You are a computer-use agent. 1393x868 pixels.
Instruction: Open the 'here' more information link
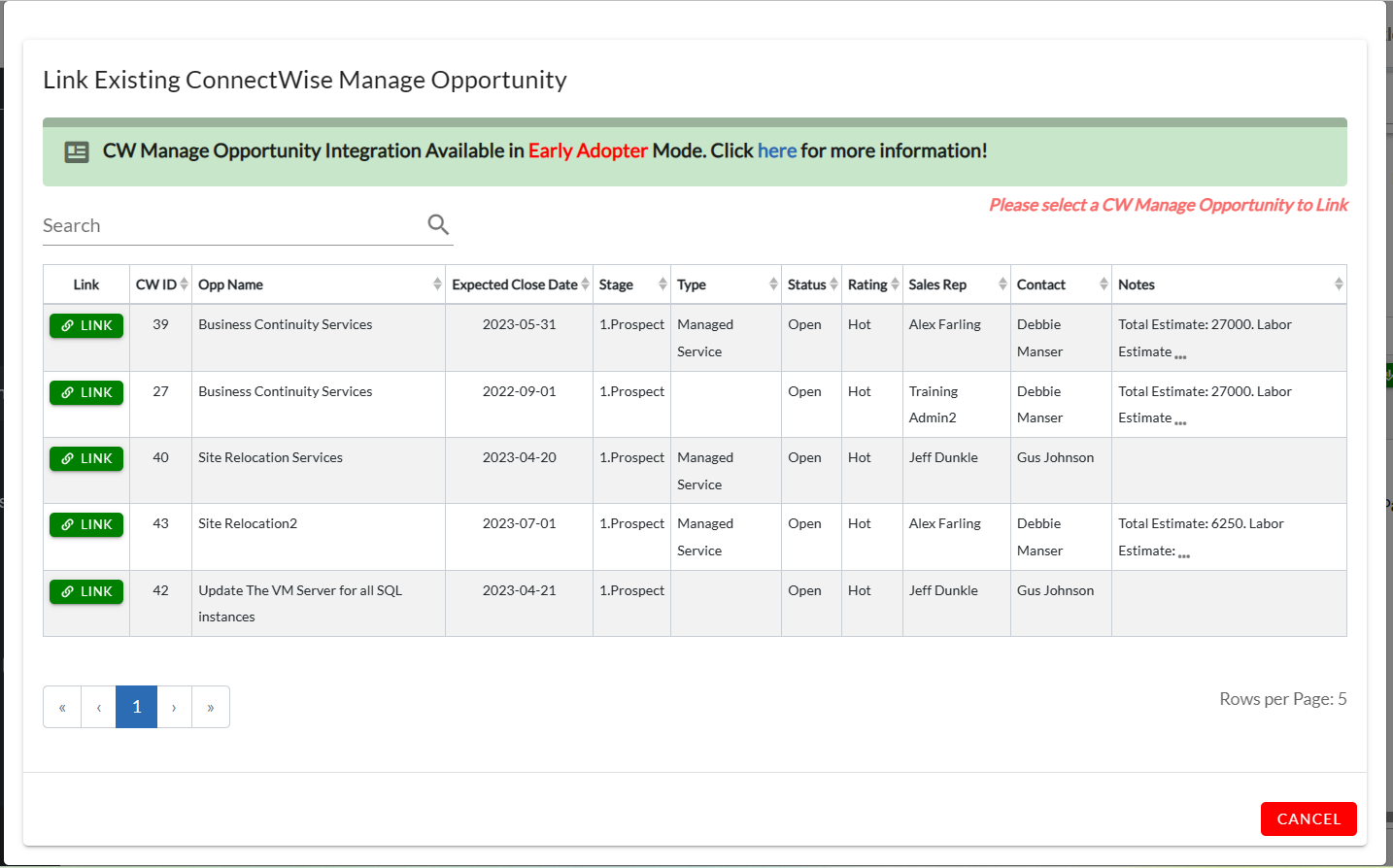[x=777, y=150]
